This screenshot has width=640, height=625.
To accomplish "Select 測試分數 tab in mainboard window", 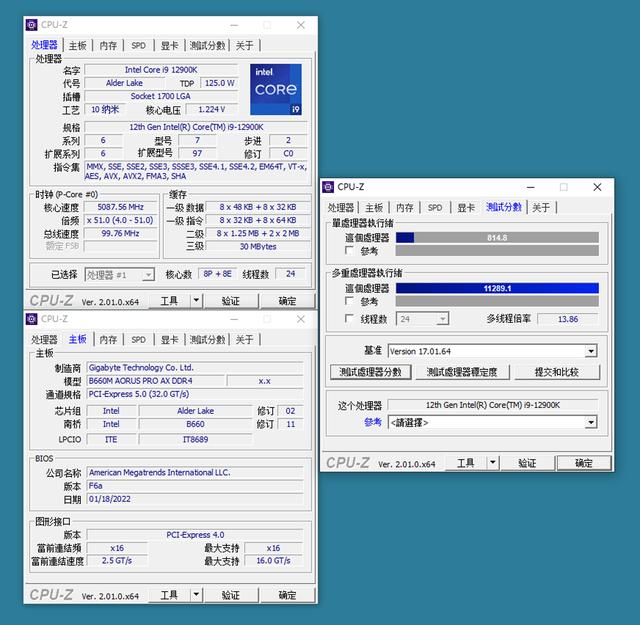I will (x=207, y=340).
